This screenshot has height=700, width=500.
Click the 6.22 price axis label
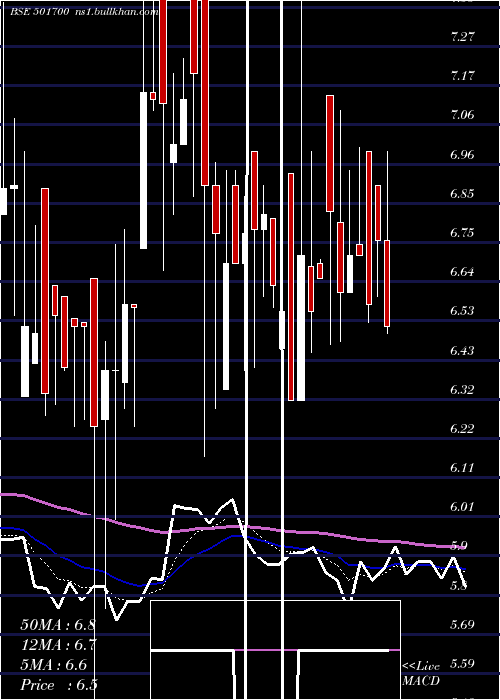462,429
